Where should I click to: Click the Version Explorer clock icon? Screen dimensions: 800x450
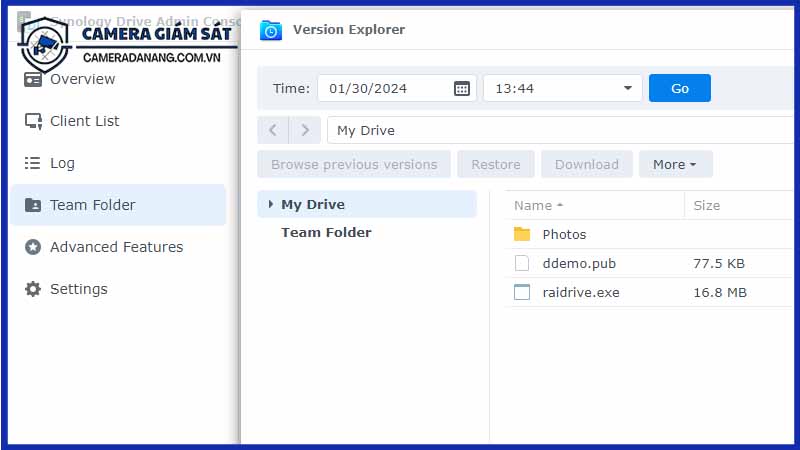[271, 30]
